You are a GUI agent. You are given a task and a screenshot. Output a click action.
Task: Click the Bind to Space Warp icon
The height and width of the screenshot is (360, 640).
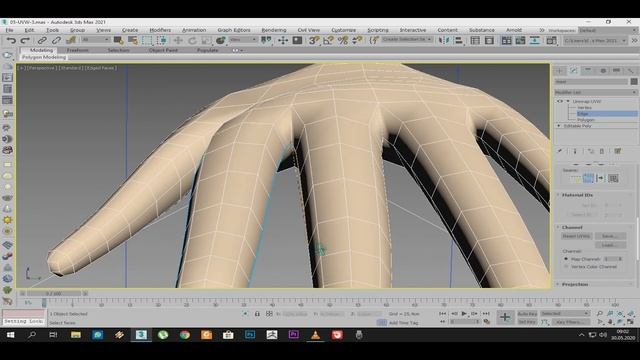(71, 40)
